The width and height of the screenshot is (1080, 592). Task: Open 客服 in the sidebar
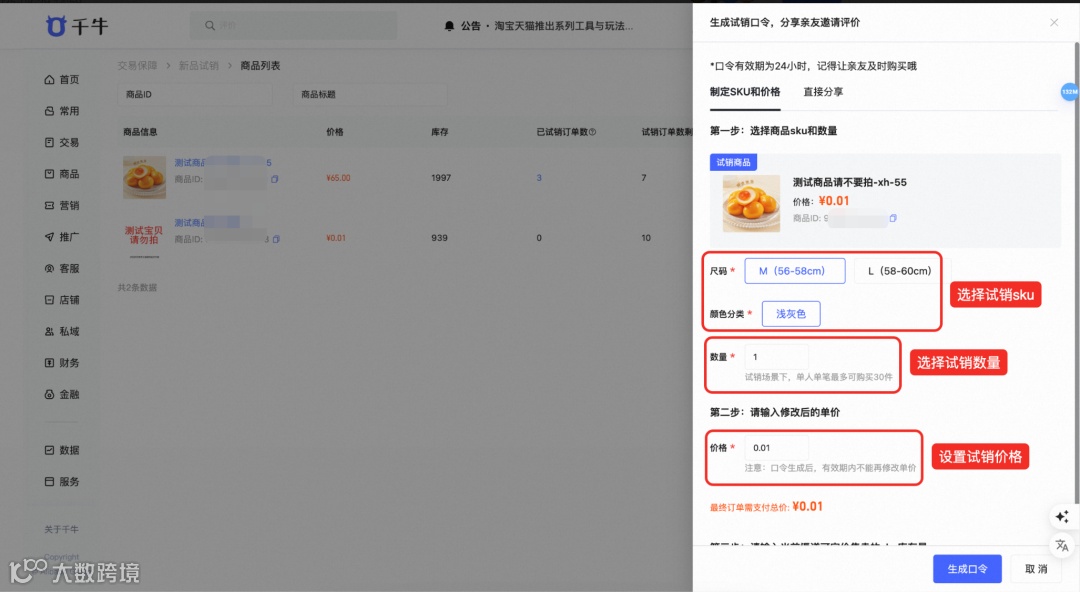(x=62, y=268)
